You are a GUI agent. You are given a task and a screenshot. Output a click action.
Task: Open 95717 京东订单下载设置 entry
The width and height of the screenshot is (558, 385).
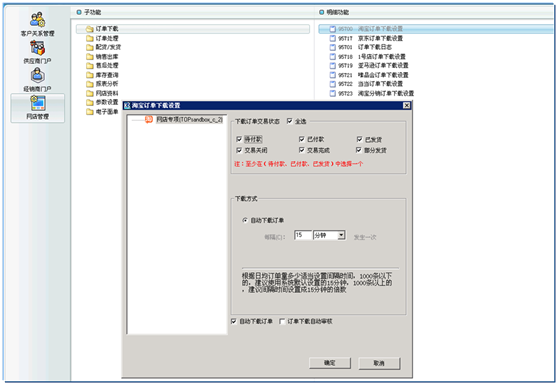click(366, 38)
